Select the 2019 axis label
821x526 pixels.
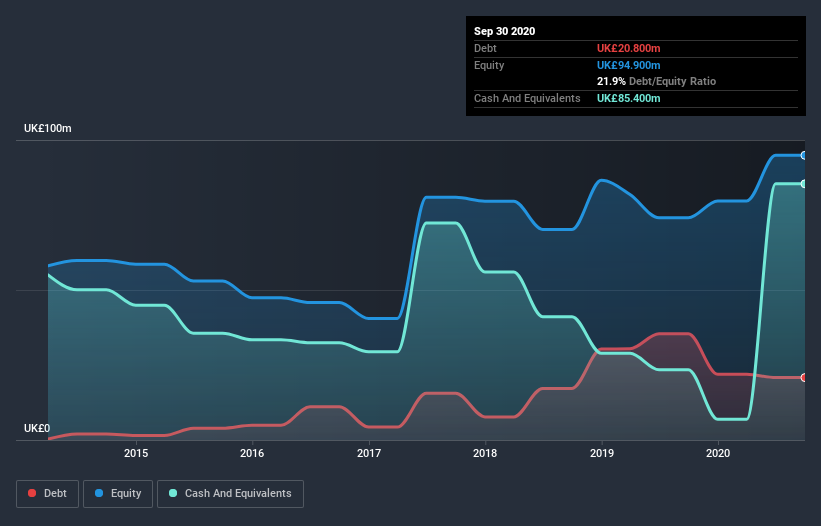pos(602,453)
